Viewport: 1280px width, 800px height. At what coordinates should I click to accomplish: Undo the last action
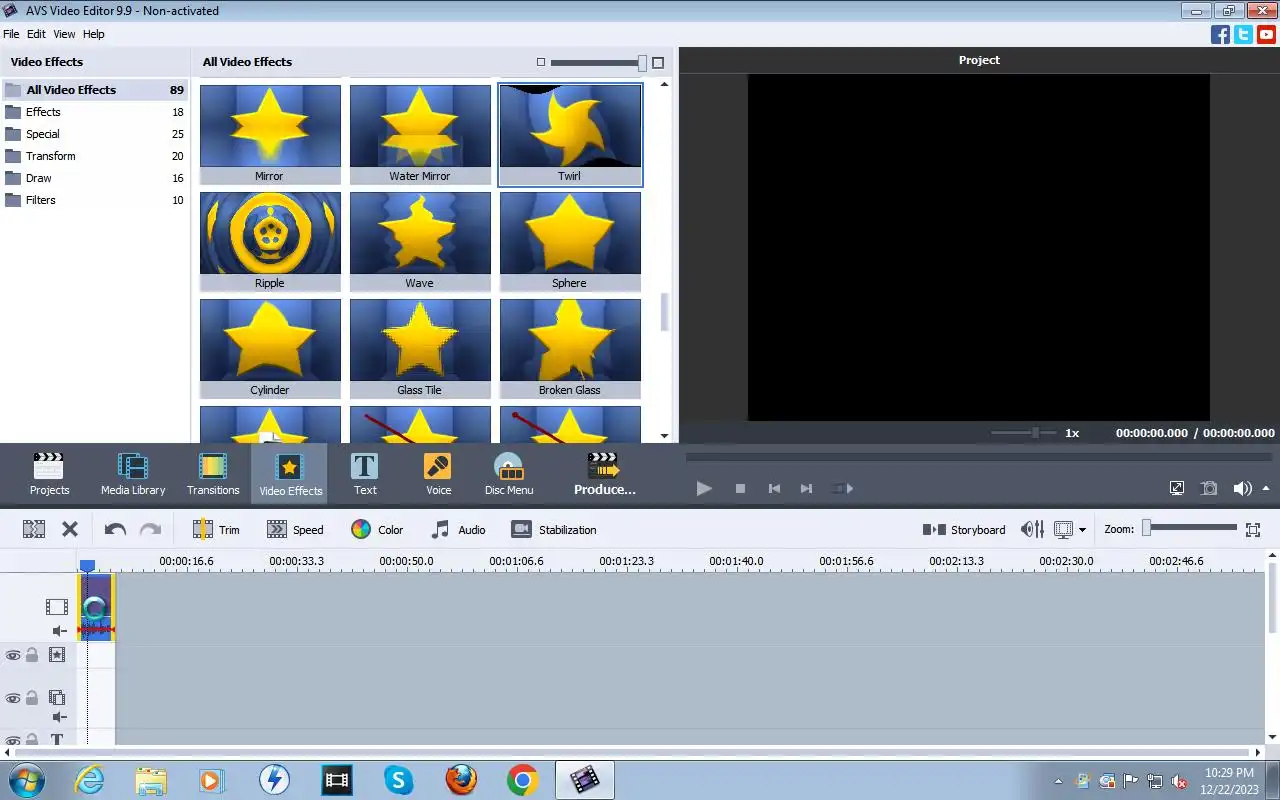[x=115, y=530]
